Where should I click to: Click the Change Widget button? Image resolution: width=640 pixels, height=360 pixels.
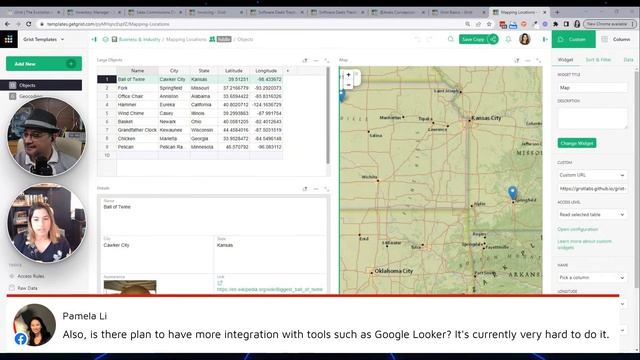577,143
